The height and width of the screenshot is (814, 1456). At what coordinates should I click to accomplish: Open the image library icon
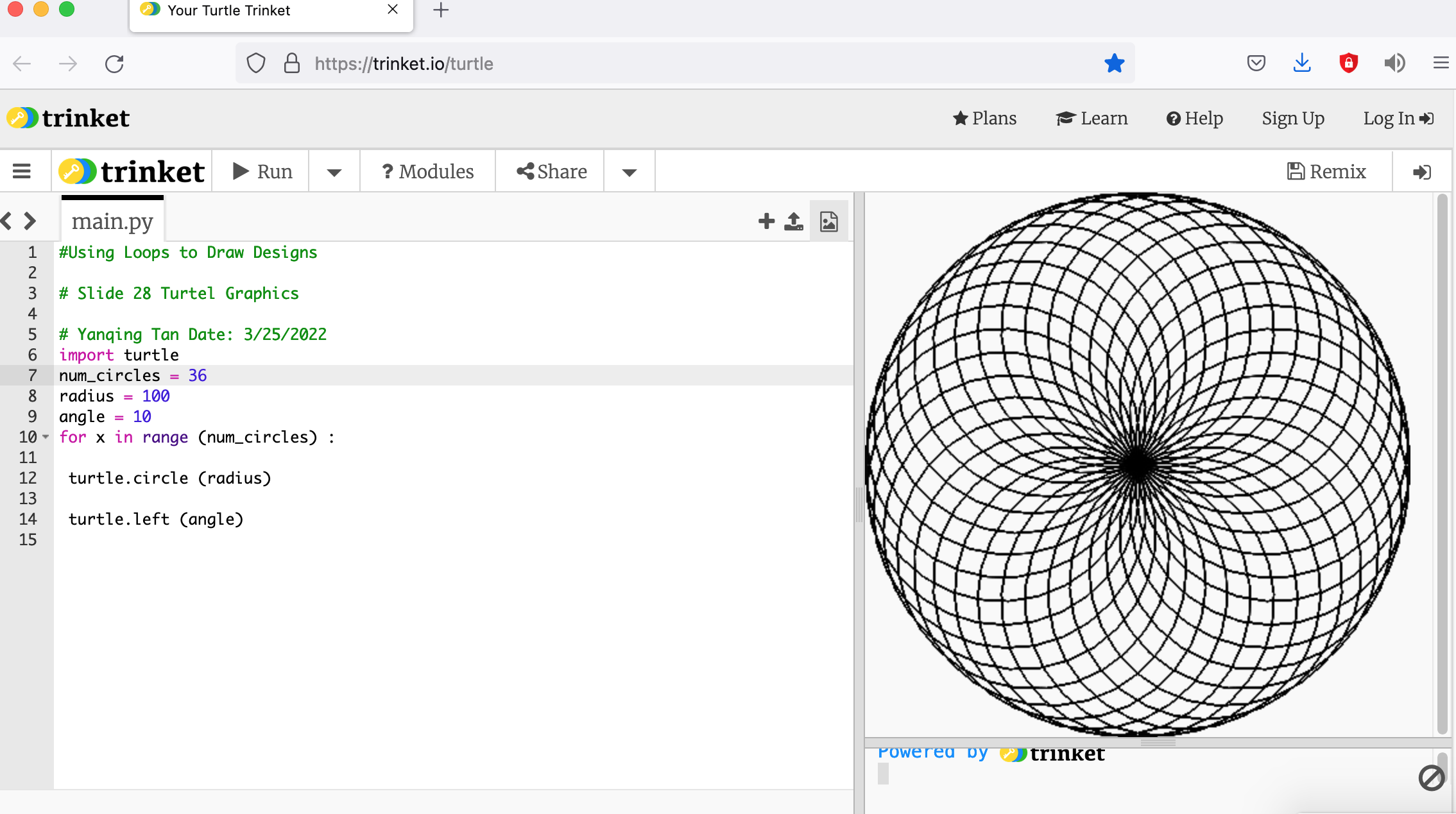tap(828, 221)
